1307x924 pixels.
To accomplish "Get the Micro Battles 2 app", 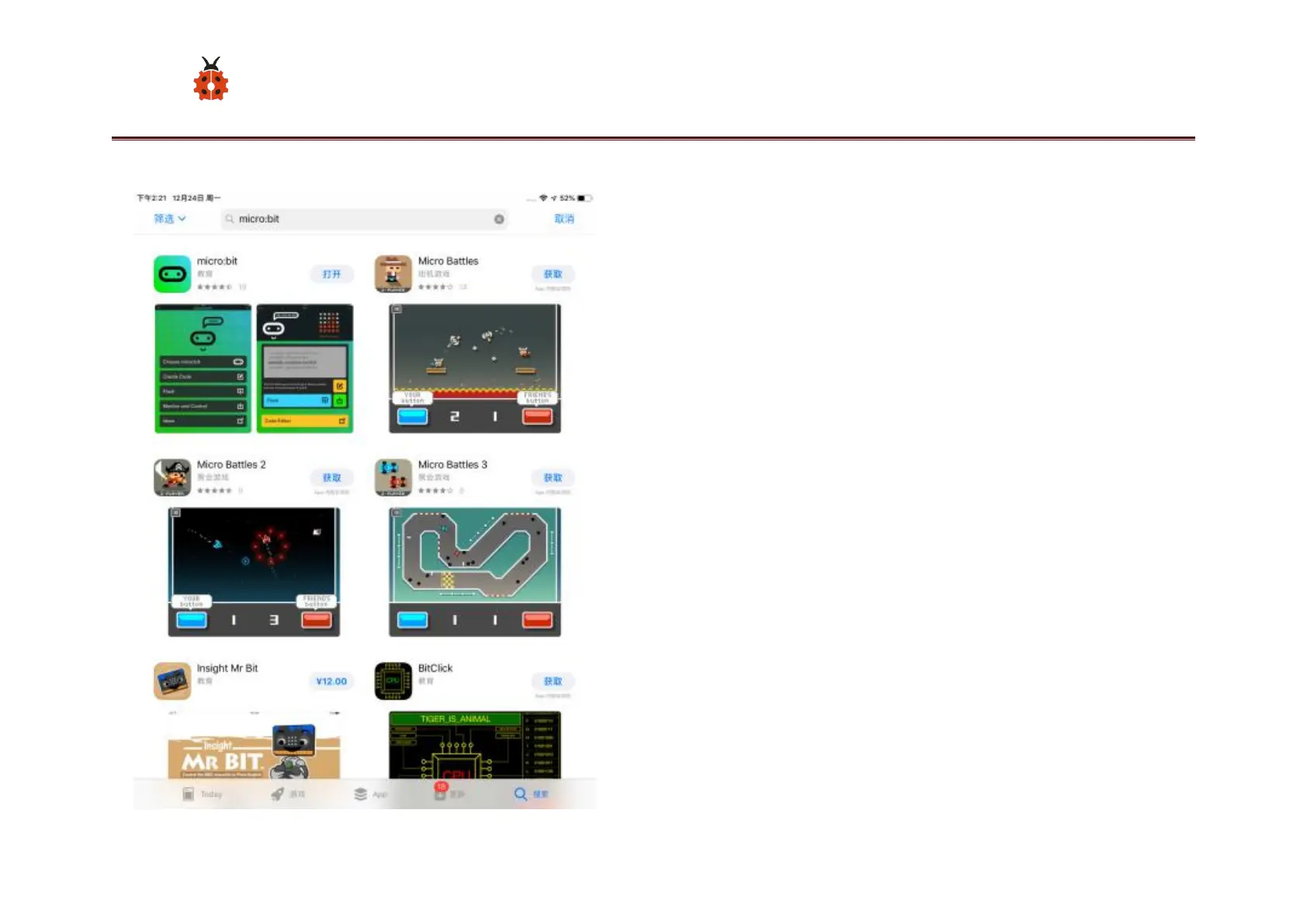I will tap(332, 477).
